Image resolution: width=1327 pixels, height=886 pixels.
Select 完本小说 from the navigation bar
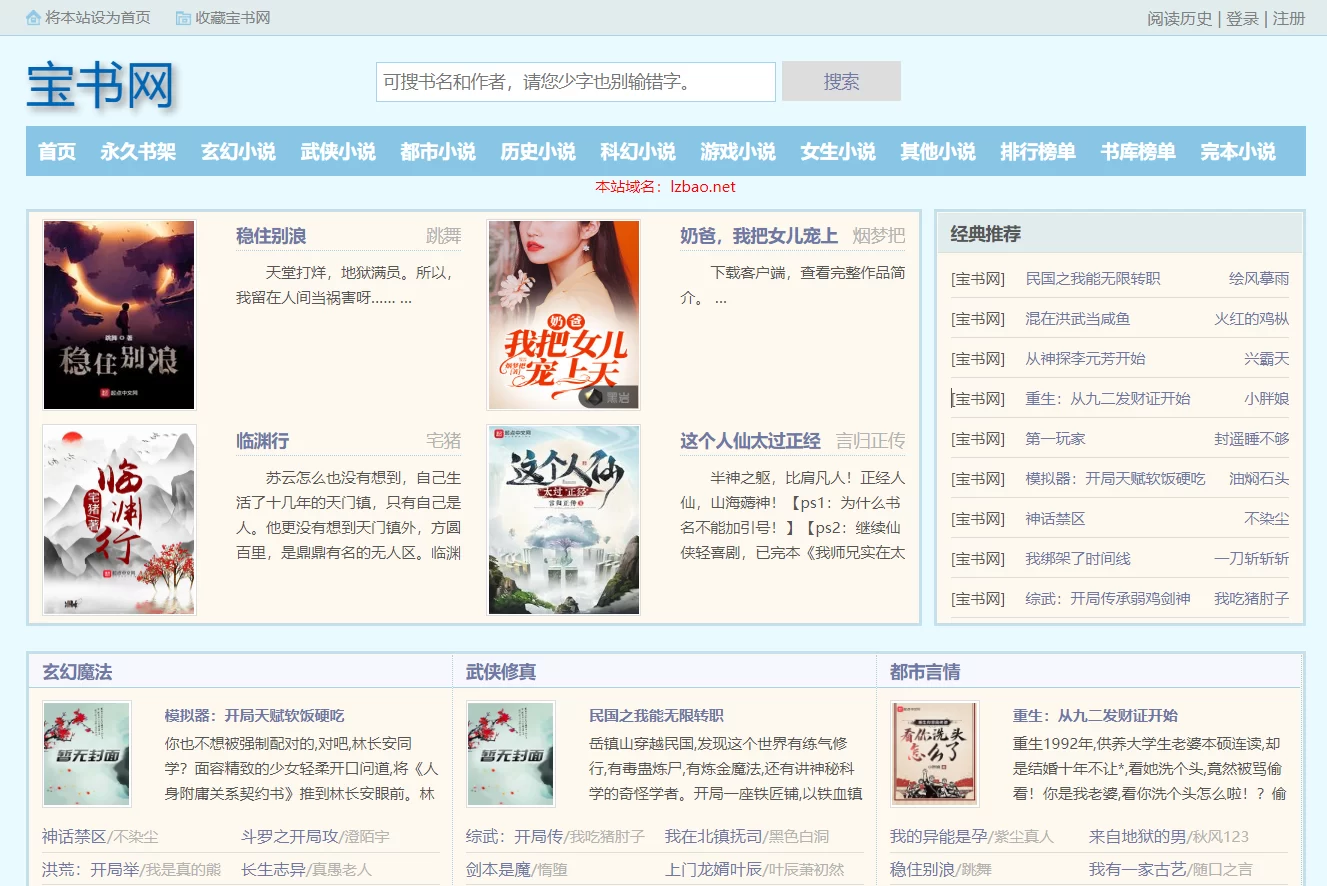pos(1238,152)
